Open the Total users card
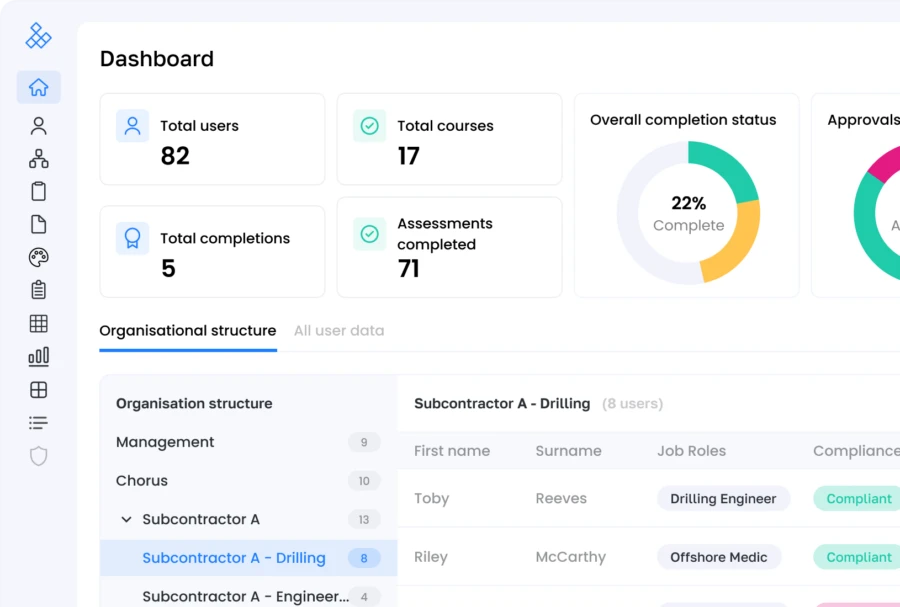 pos(212,139)
